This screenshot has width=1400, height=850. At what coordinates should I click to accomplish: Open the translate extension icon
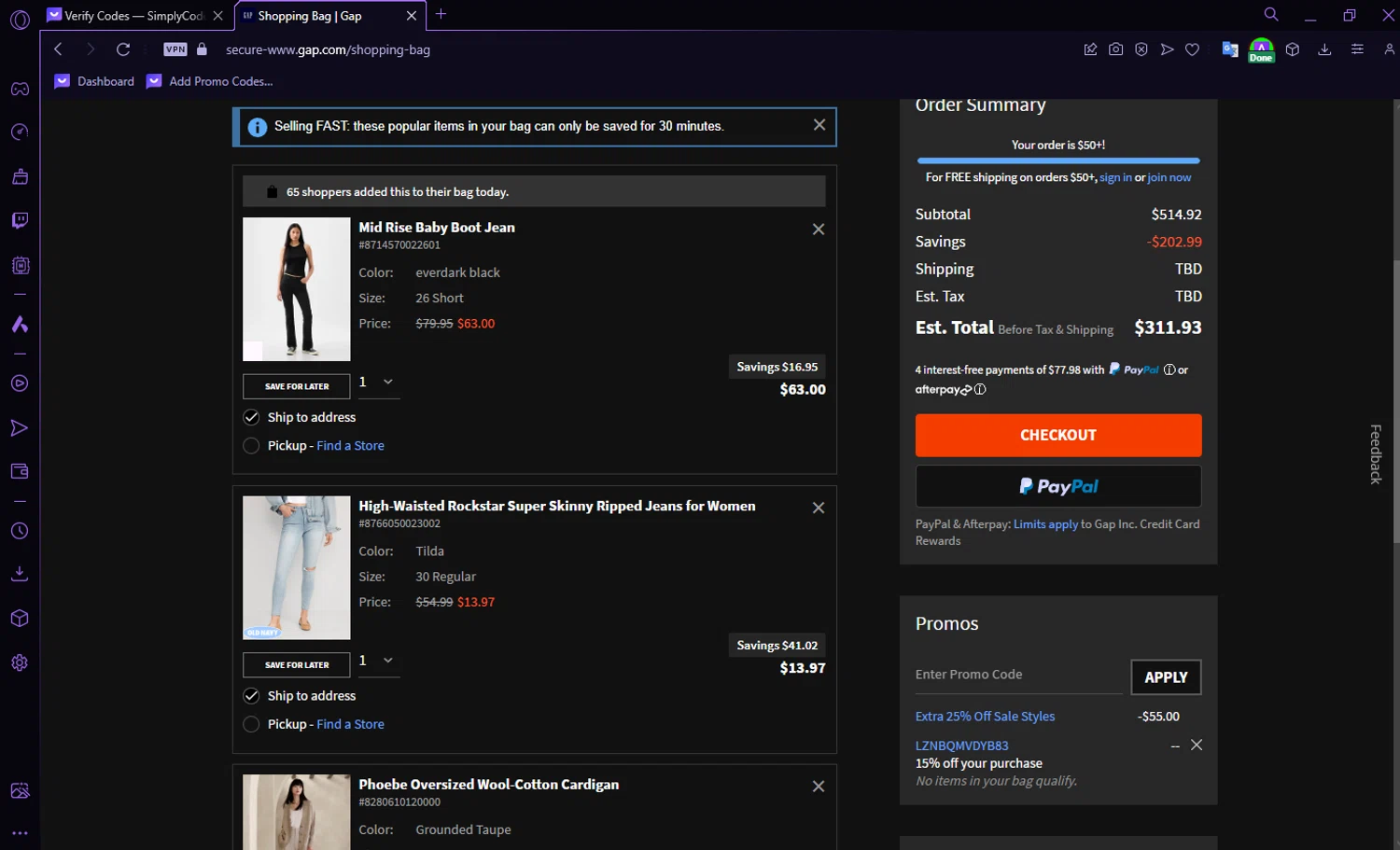click(1230, 49)
